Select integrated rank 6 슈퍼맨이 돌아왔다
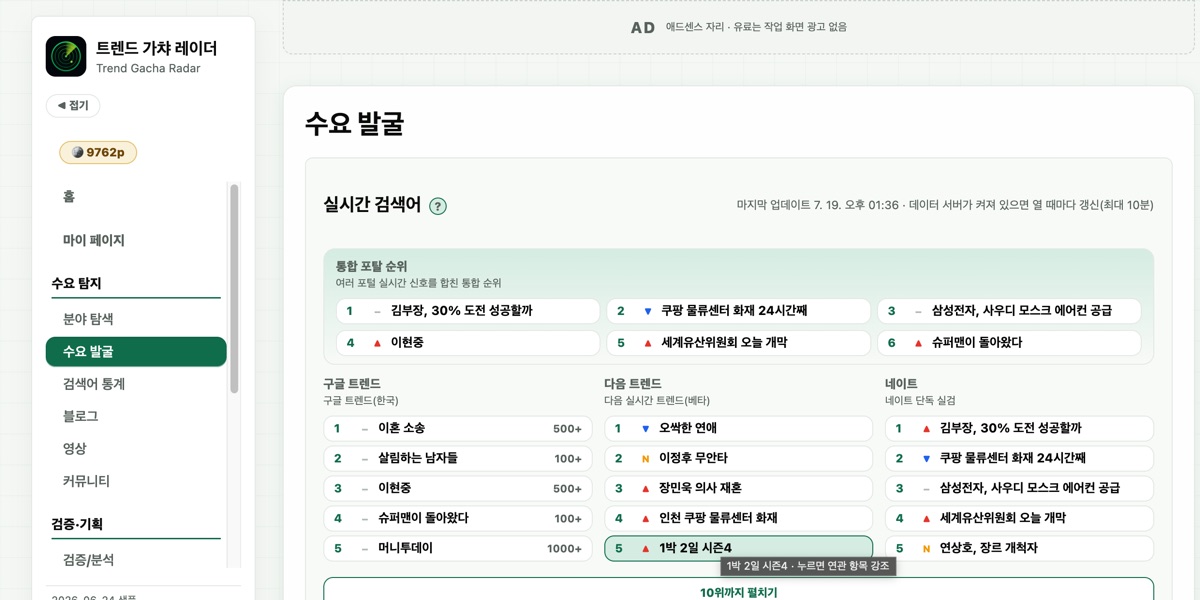1200x600 pixels. [x=1009, y=343]
